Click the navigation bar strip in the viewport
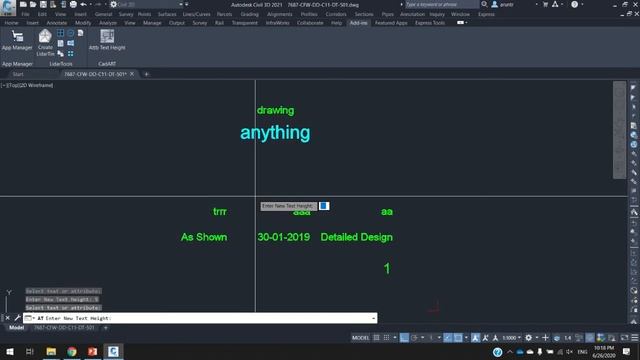This screenshot has height=360, width=640. pyautogui.click(x=620, y=130)
